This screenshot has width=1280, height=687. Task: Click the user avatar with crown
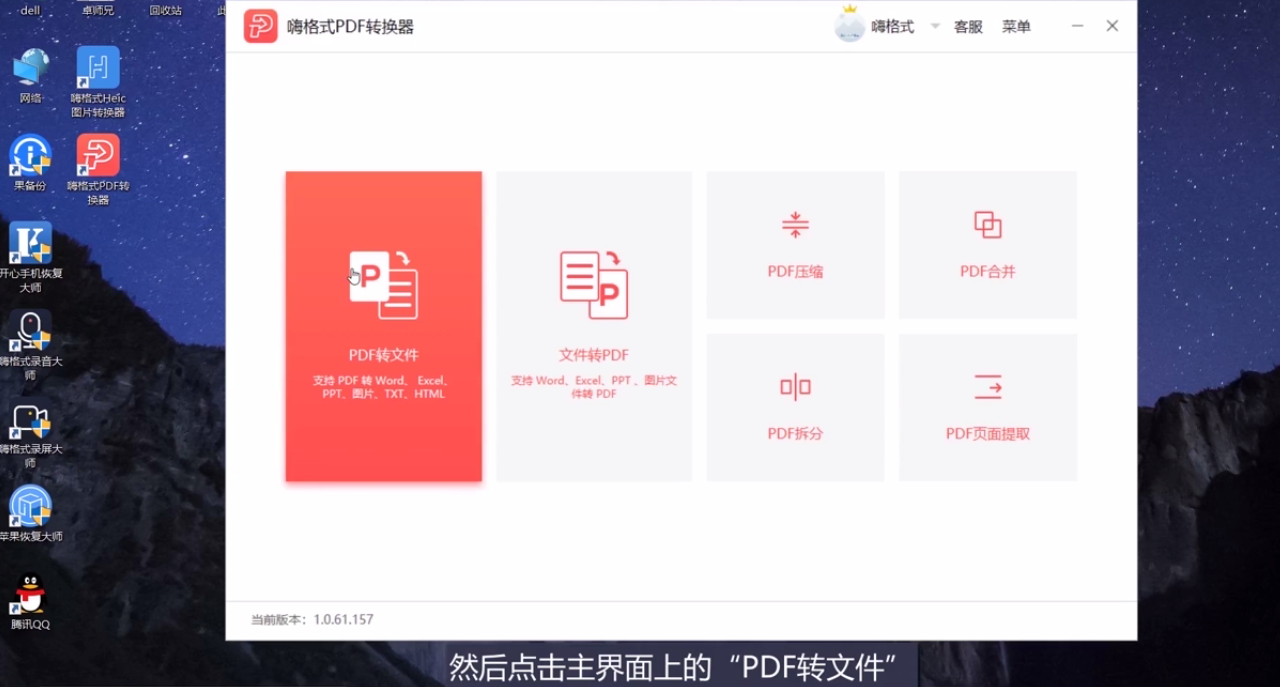pyautogui.click(x=850, y=25)
